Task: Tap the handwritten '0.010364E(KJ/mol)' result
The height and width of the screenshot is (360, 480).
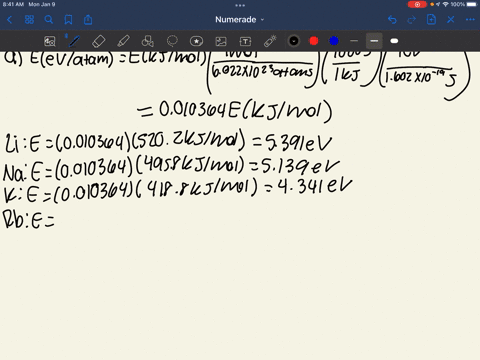Action: (x=246, y=111)
